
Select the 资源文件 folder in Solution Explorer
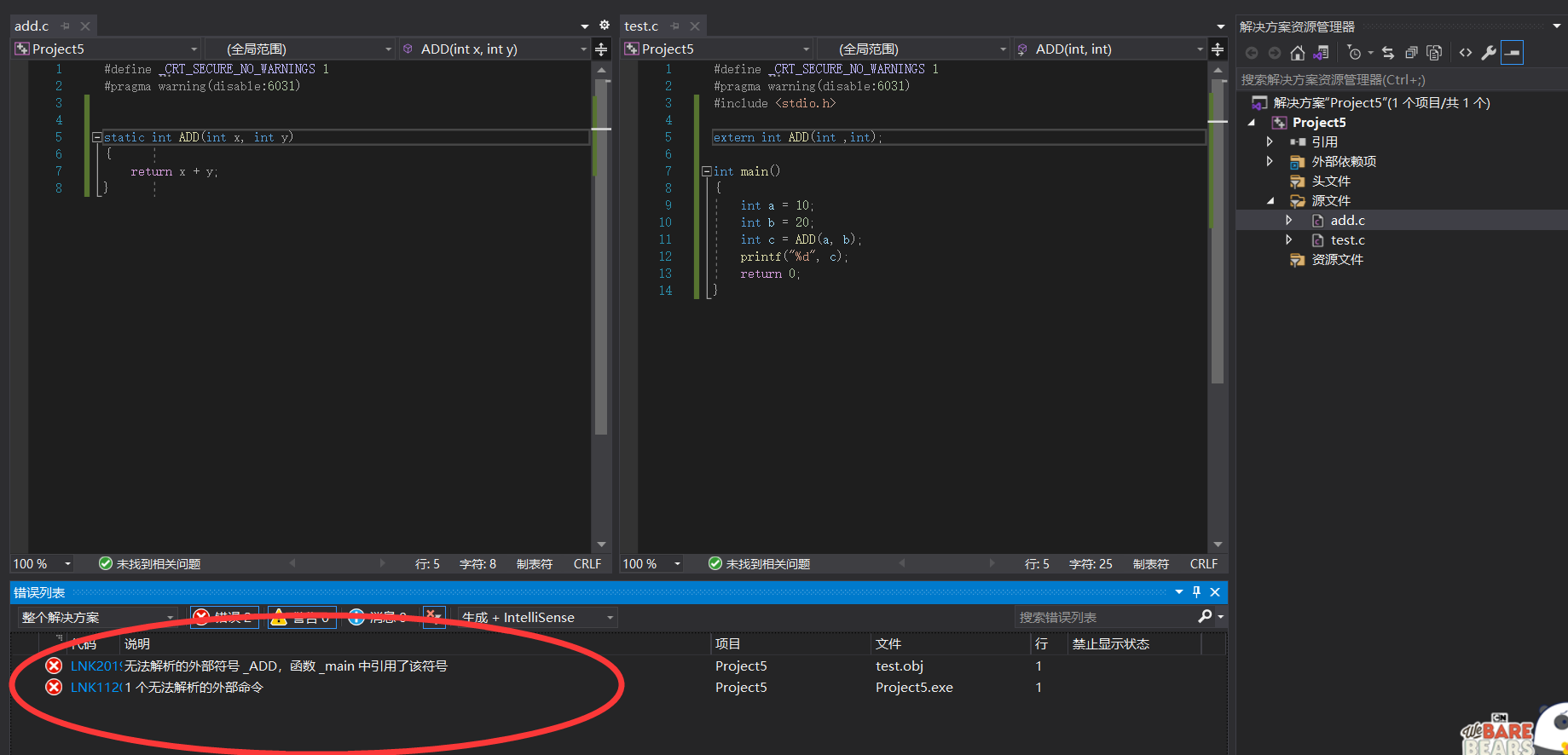(1337, 260)
